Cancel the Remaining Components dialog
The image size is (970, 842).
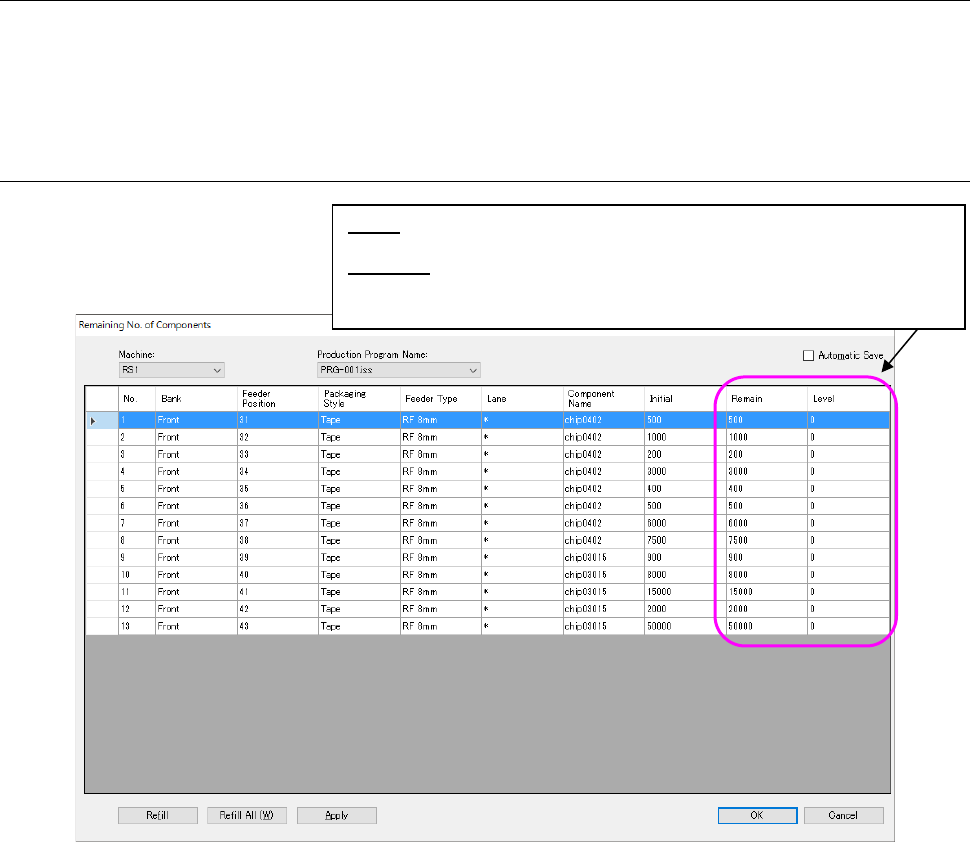point(844,815)
